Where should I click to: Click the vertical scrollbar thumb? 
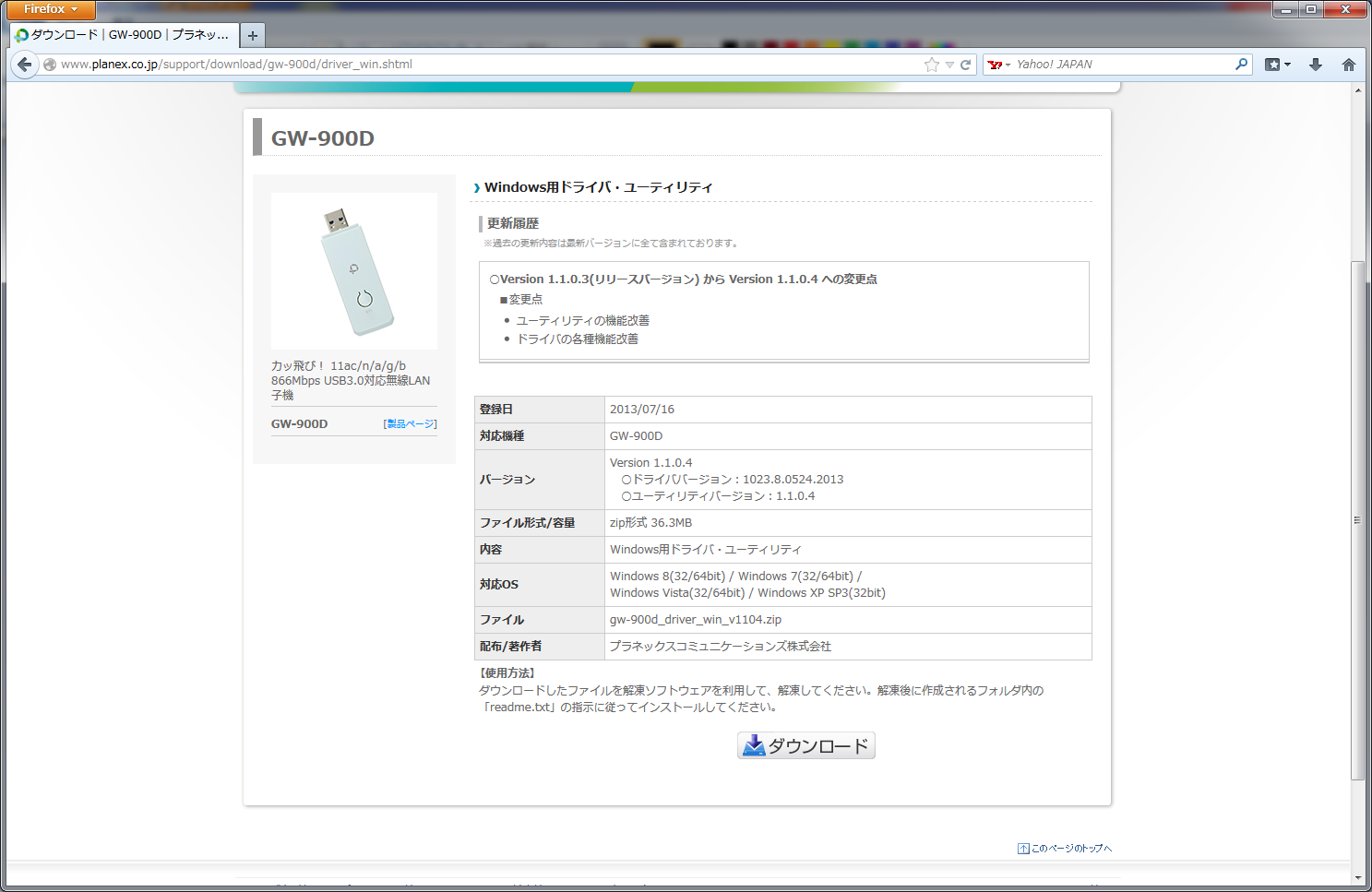[1357, 520]
